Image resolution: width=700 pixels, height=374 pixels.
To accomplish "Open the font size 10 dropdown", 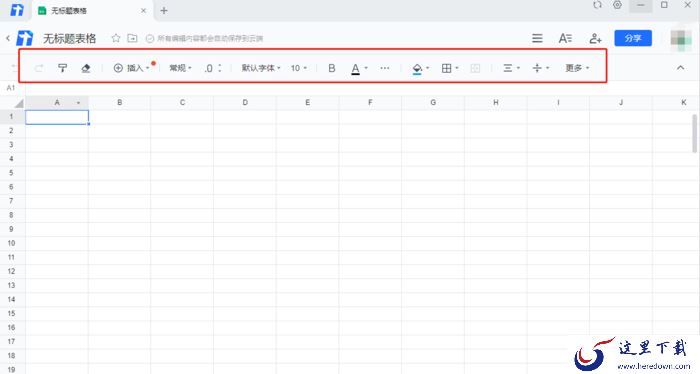I will tap(299, 68).
